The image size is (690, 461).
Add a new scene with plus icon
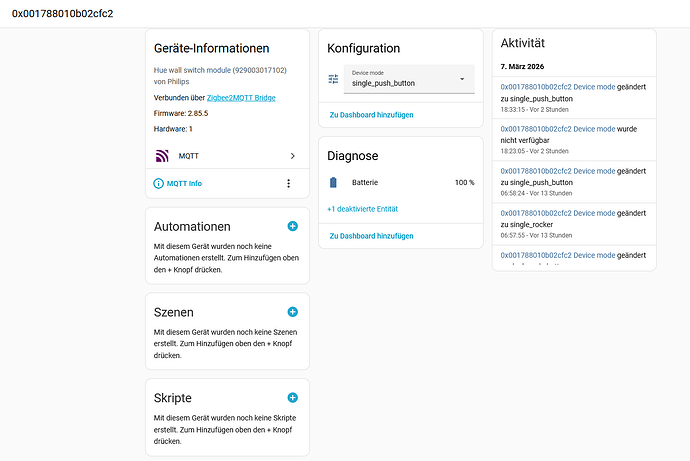pyautogui.click(x=293, y=312)
